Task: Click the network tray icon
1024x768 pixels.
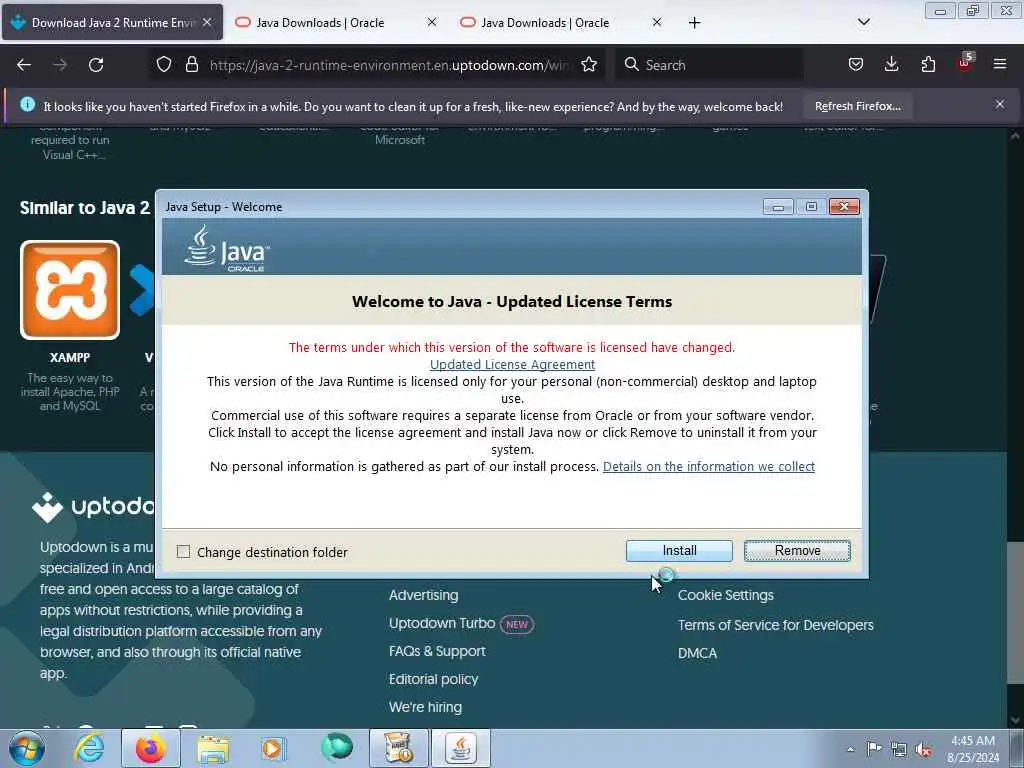Action: tap(899, 749)
